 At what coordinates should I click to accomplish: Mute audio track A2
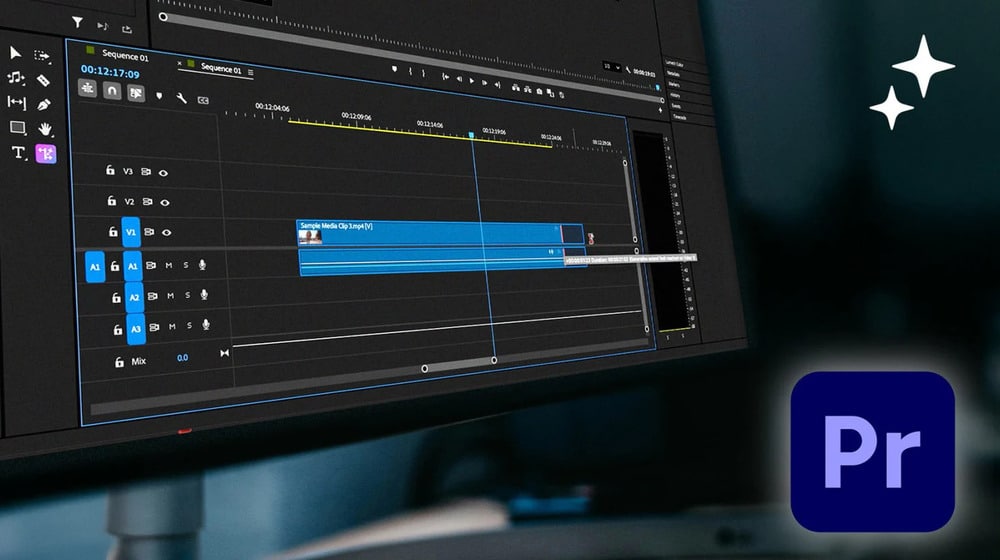pos(169,296)
